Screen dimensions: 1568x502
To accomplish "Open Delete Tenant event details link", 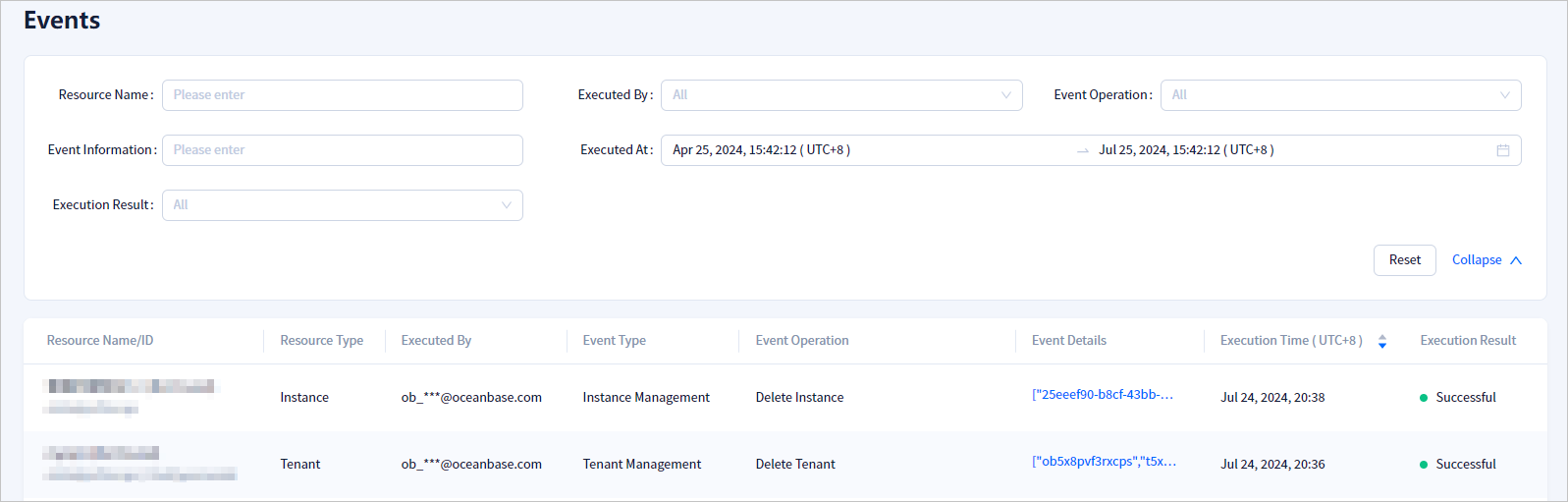I will click(1104, 462).
